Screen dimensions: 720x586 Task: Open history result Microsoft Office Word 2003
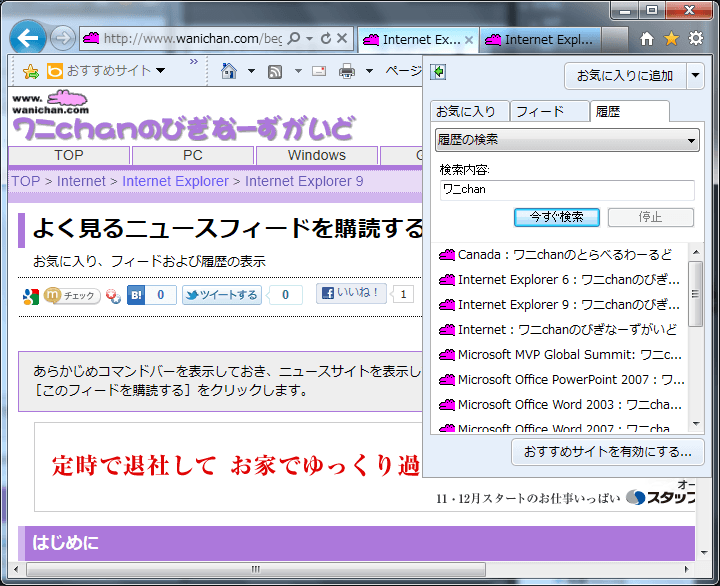[559, 404]
